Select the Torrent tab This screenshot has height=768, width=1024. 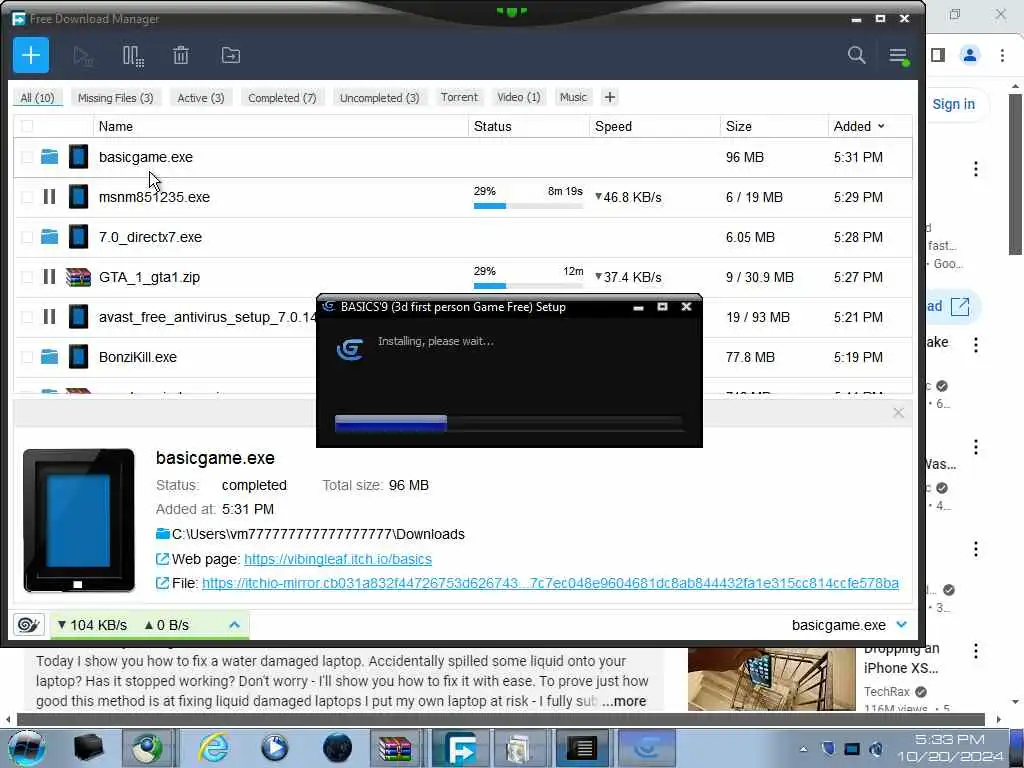459,97
